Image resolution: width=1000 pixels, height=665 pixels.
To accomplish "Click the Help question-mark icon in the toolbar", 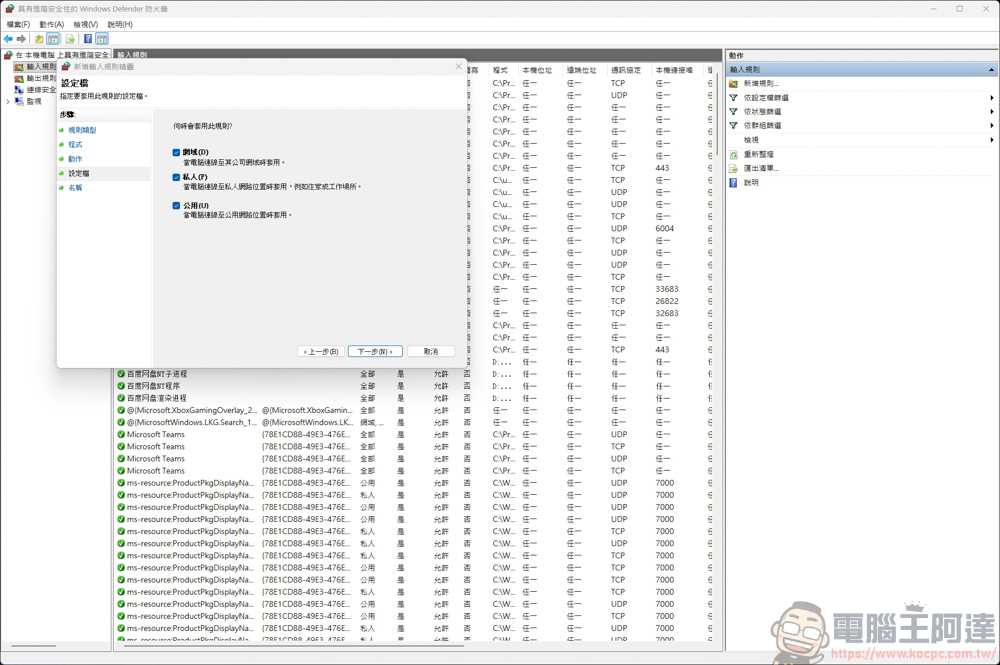I will [x=88, y=38].
